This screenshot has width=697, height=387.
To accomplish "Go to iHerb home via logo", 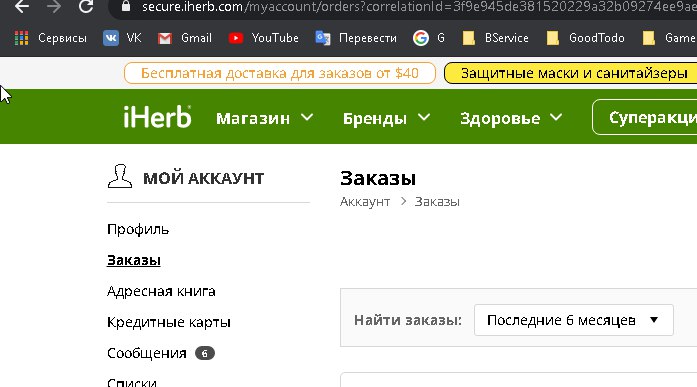I will pos(157,117).
